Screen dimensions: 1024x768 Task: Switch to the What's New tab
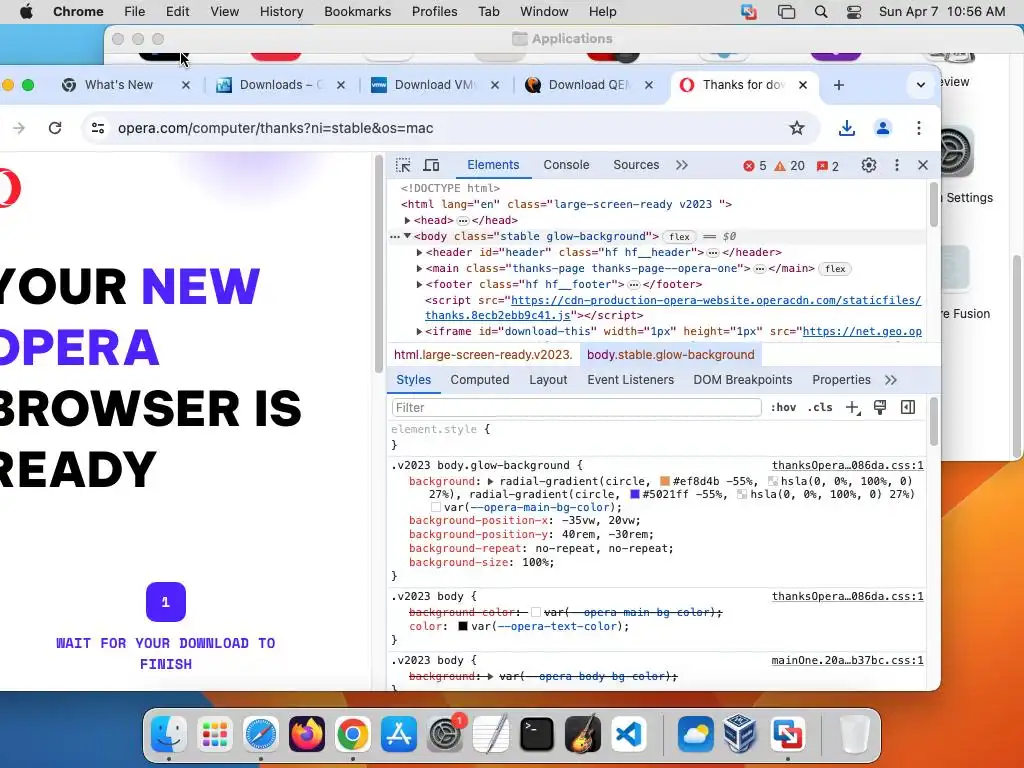(x=118, y=85)
